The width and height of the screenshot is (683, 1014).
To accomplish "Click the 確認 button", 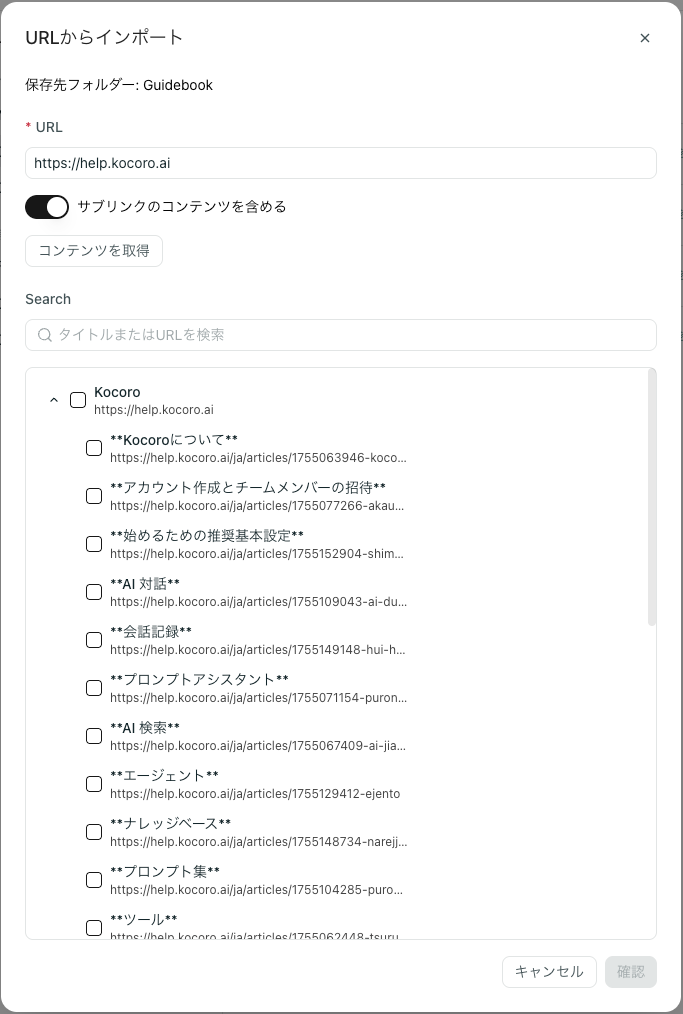I will 631,972.
